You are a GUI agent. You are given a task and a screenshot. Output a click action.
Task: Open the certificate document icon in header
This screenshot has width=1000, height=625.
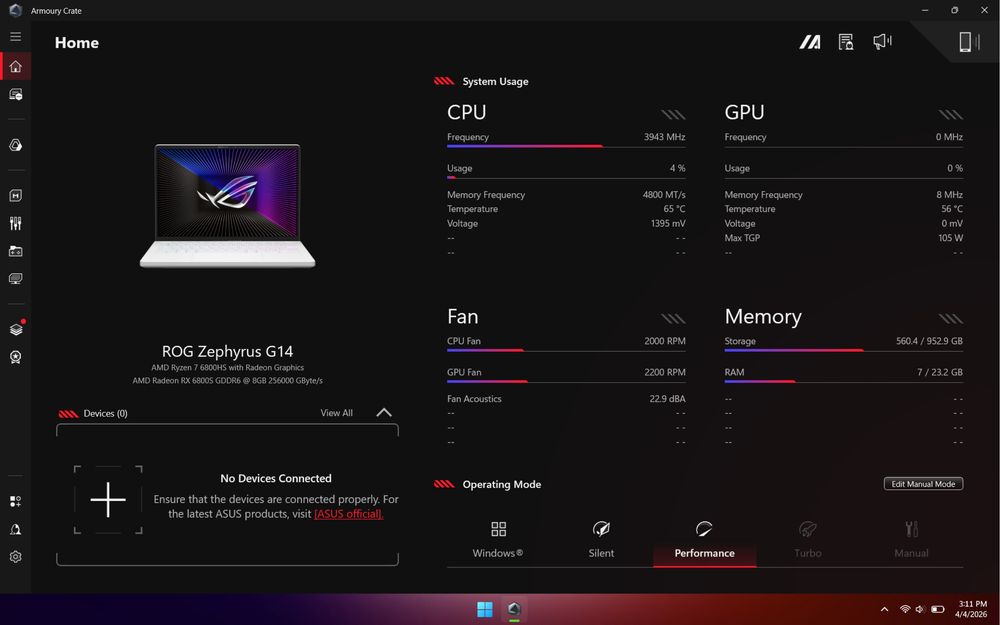point(846,42)
